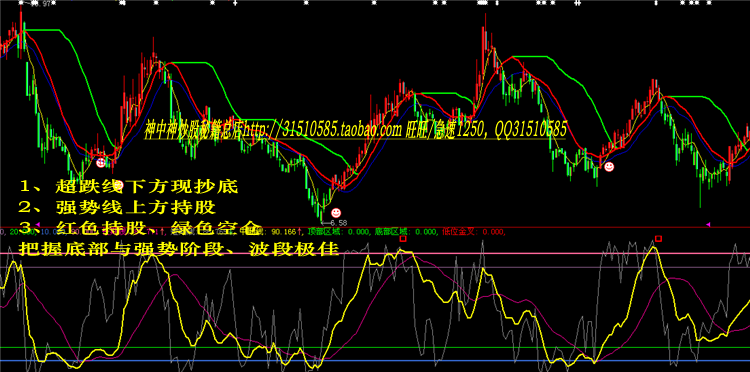Click the green horizontal bottom-zone line

[375, 347]
